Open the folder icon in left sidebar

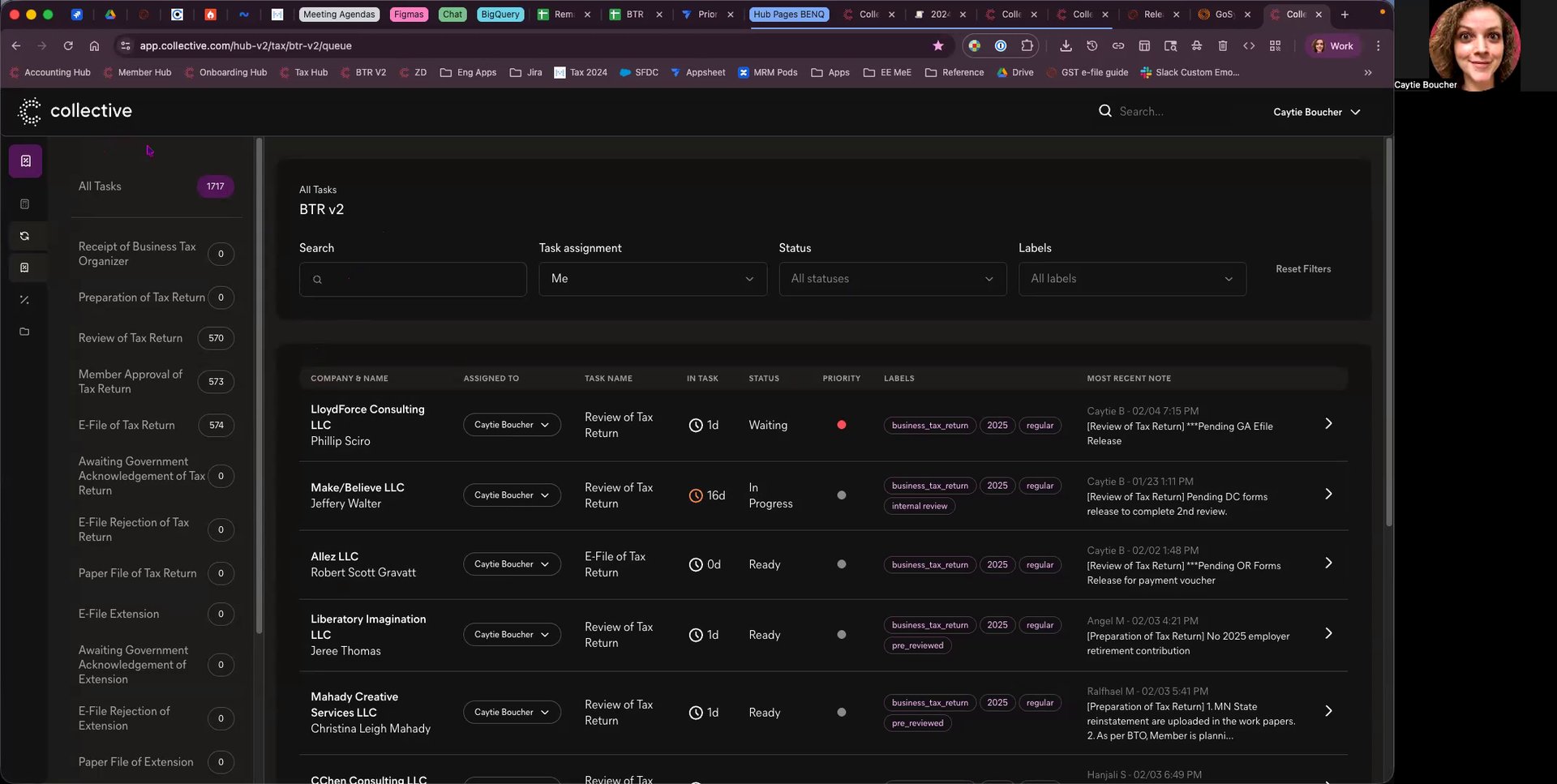[24, 332]
